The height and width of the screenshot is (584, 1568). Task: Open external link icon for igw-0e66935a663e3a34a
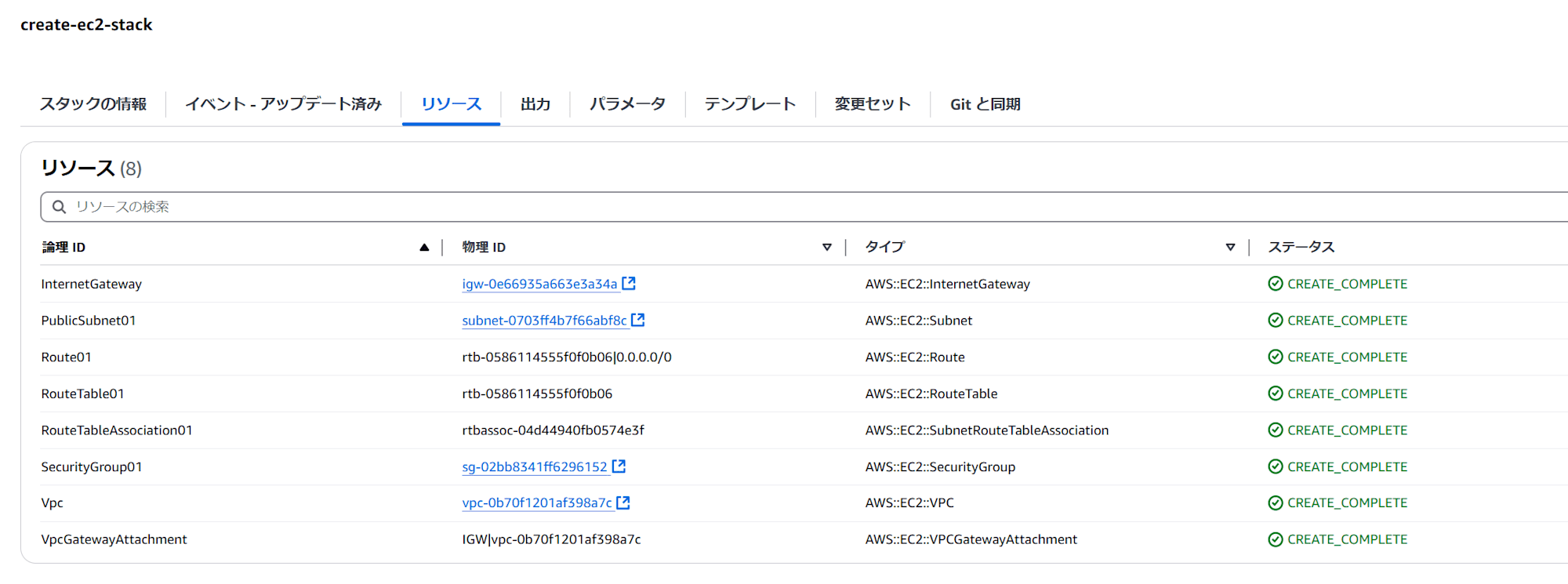coord(629,283)
